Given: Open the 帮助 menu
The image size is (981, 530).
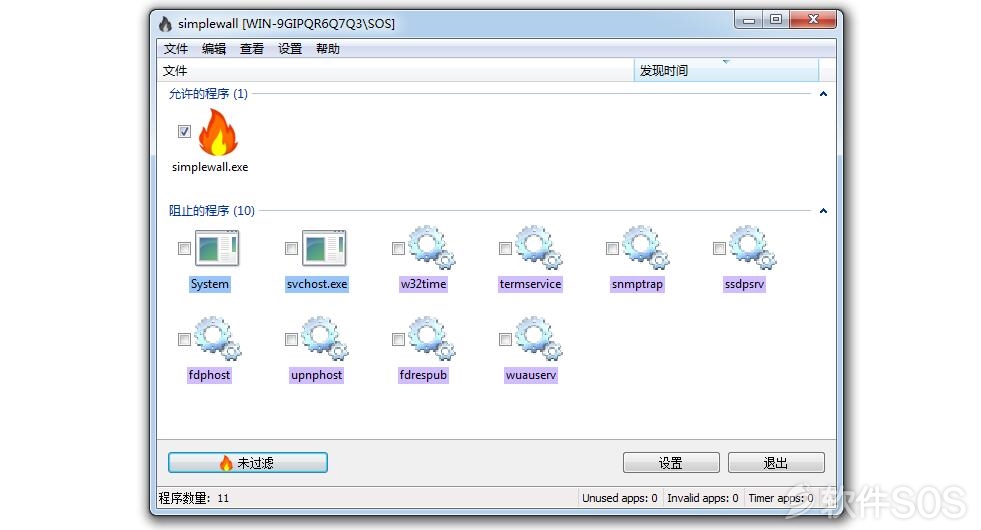Looking at the screenshot, I should 328,49.
